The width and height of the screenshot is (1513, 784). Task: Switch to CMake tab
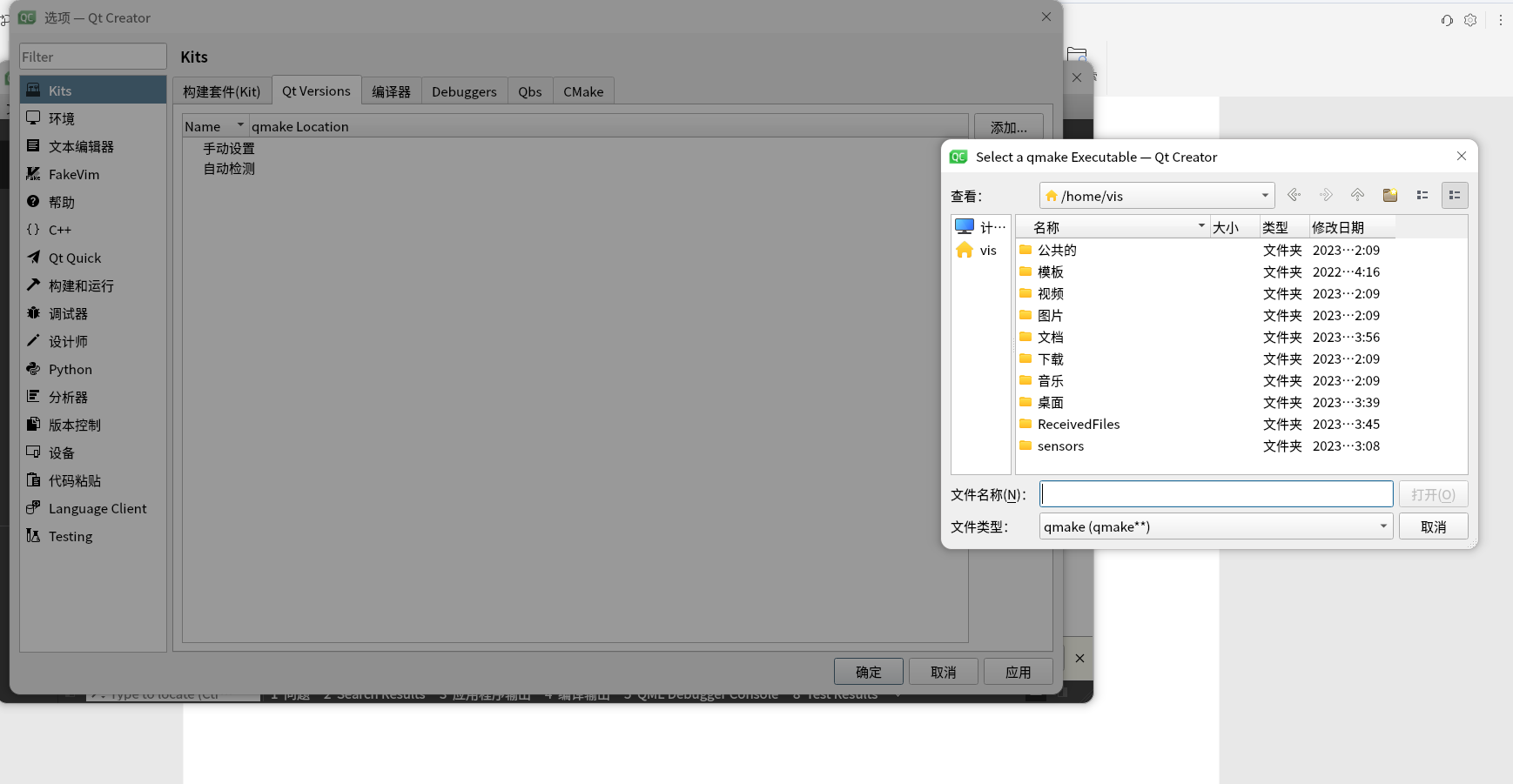583,91
